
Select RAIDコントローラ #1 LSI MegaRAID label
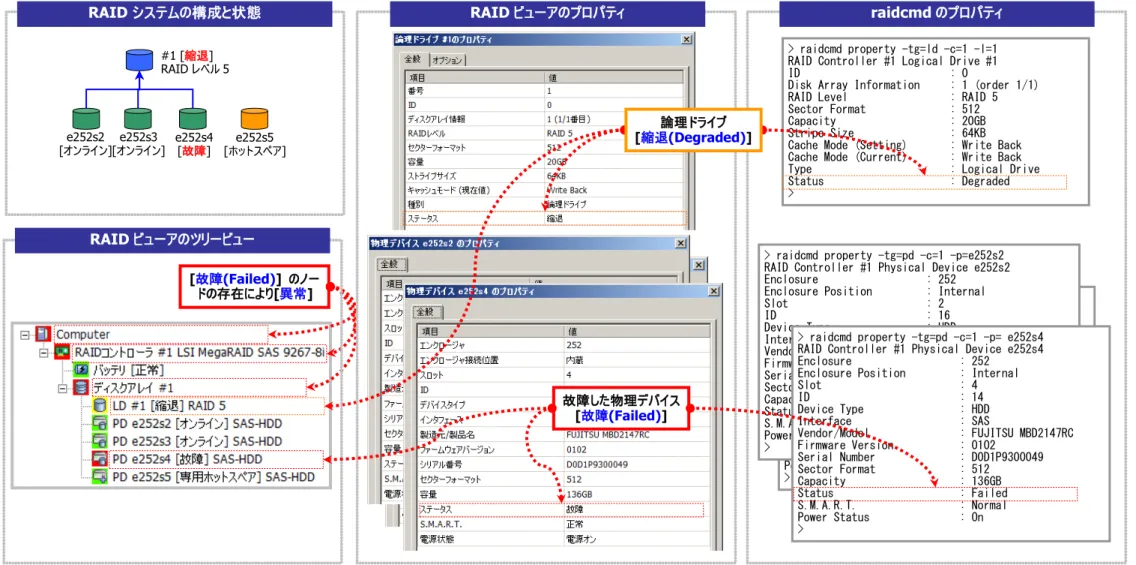[200, 353]
